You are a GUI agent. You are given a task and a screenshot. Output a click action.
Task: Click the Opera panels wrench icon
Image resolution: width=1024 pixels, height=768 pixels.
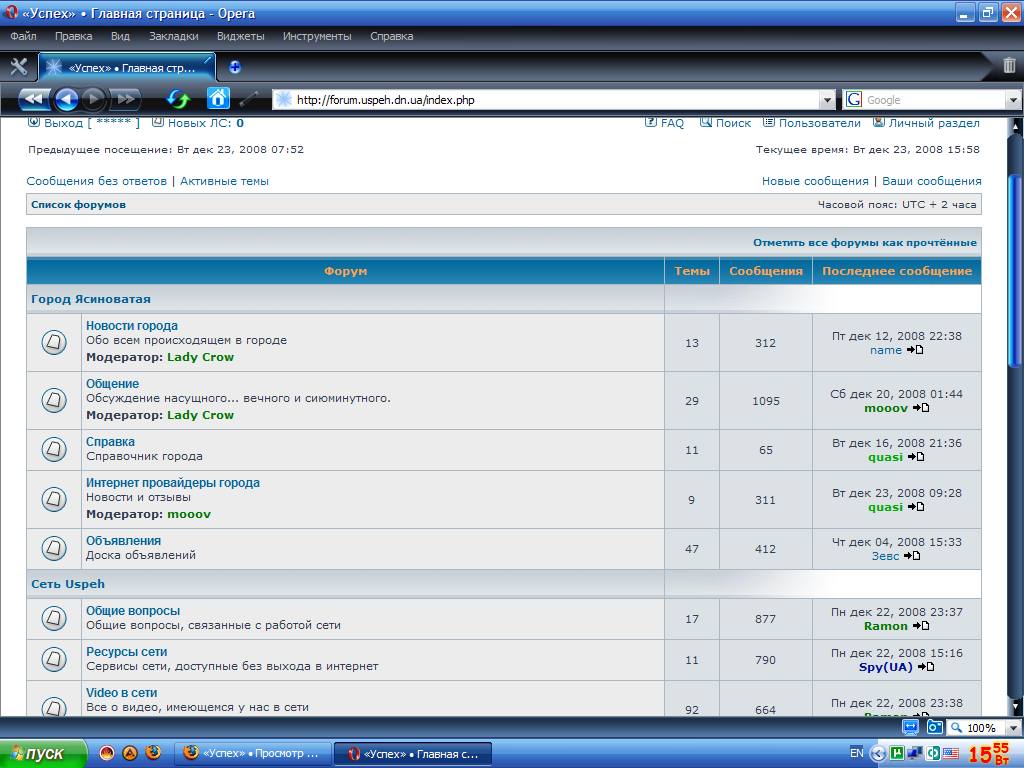point(18,67)
